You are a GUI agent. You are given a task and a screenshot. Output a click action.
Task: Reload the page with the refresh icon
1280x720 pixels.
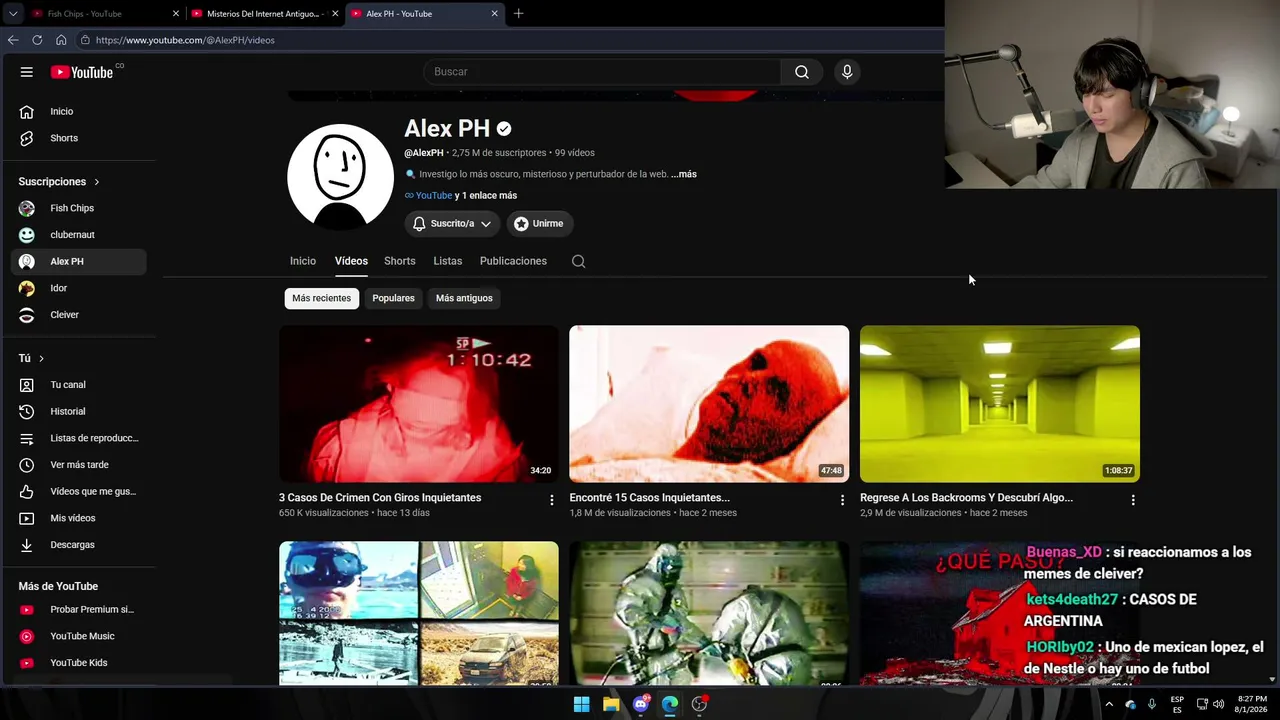pyautogui.click(x=37, y=40)
